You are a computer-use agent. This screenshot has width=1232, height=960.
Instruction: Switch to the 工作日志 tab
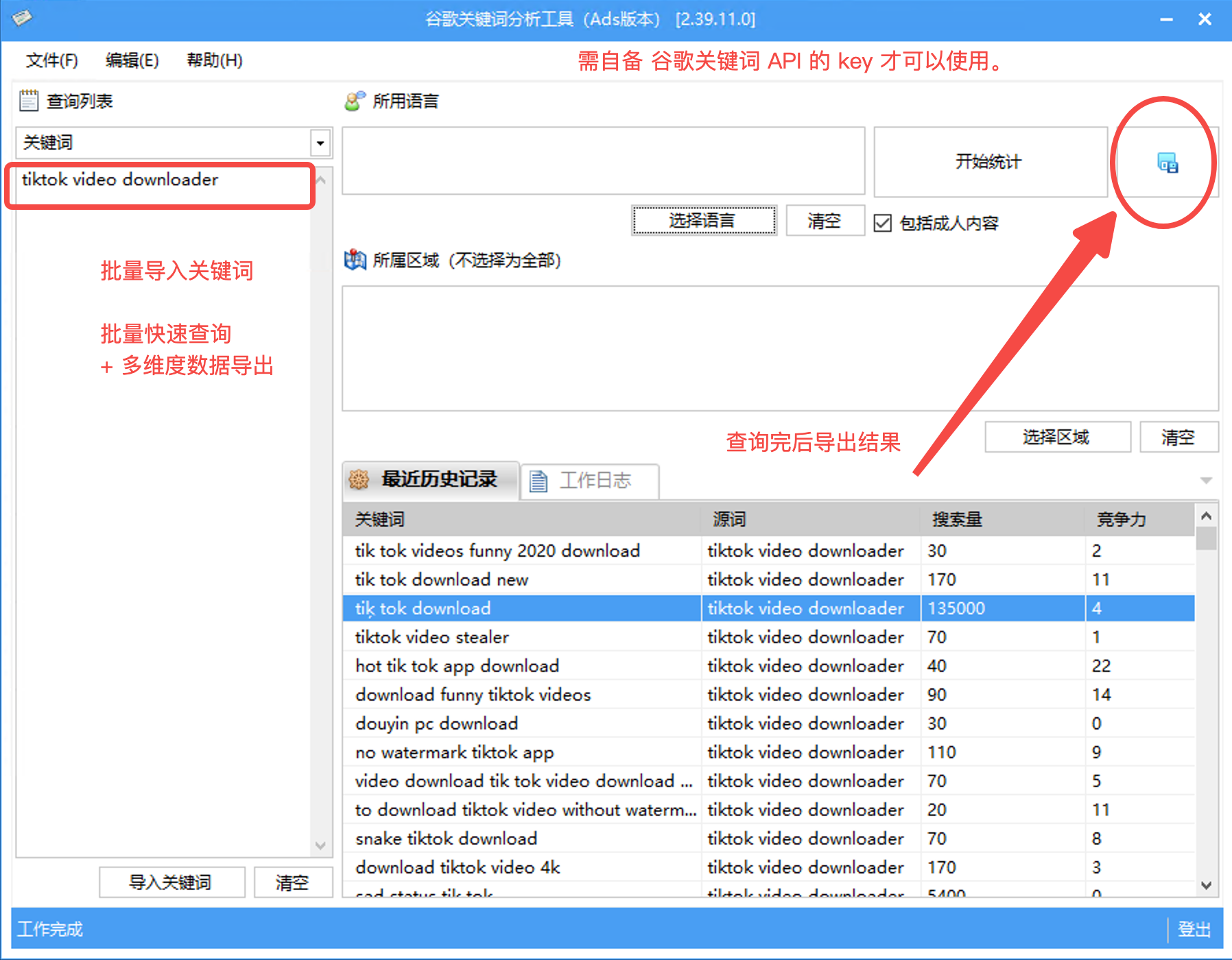tap(590, 481)
